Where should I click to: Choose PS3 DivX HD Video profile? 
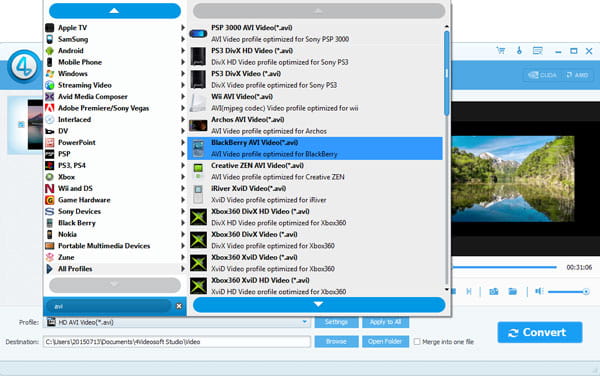point(315,56)
